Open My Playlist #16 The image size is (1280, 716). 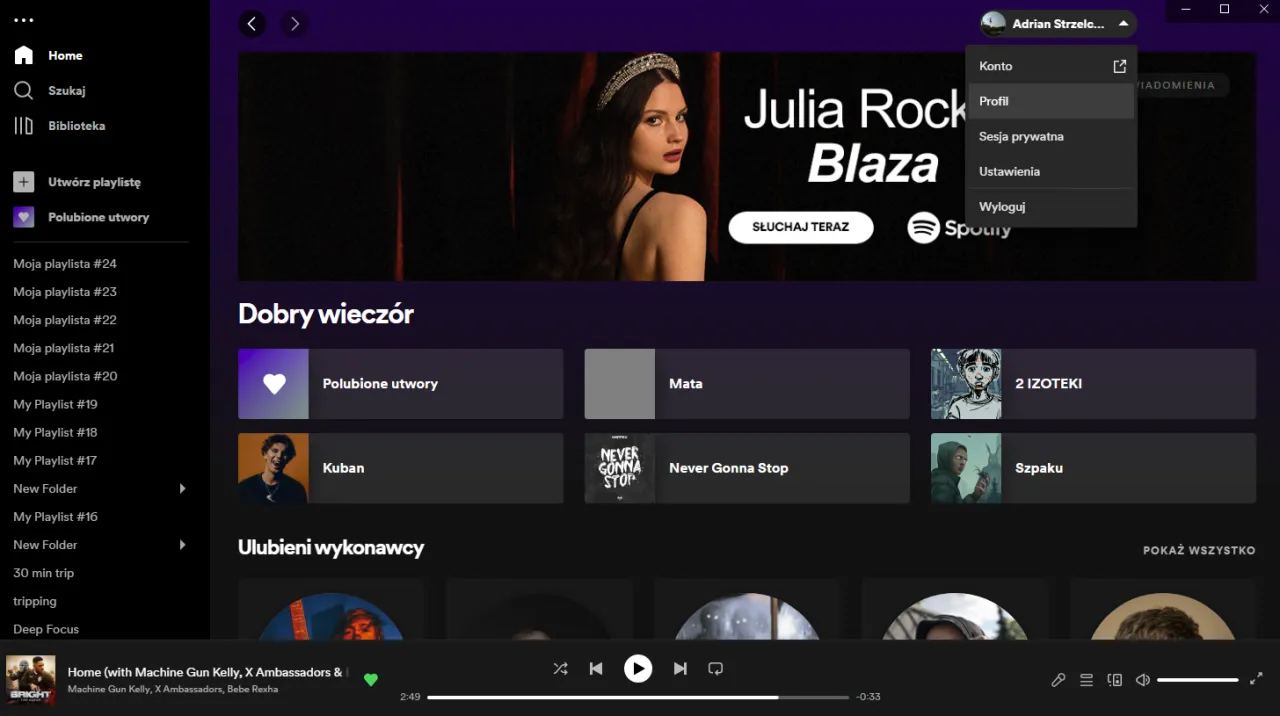[55, 517]
